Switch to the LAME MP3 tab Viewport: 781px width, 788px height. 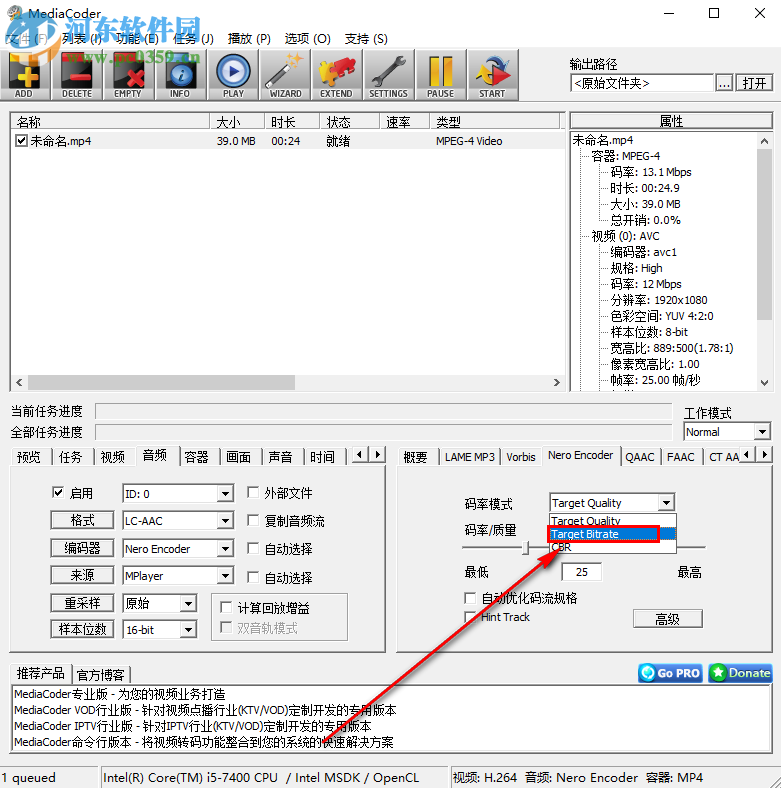(x=469, y=457)
